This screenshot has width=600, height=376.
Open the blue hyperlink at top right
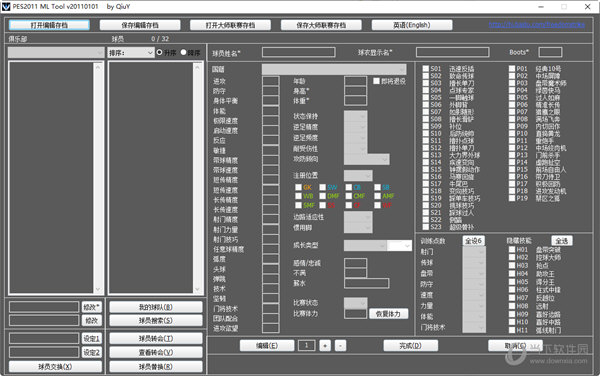(x=536, y=25)
